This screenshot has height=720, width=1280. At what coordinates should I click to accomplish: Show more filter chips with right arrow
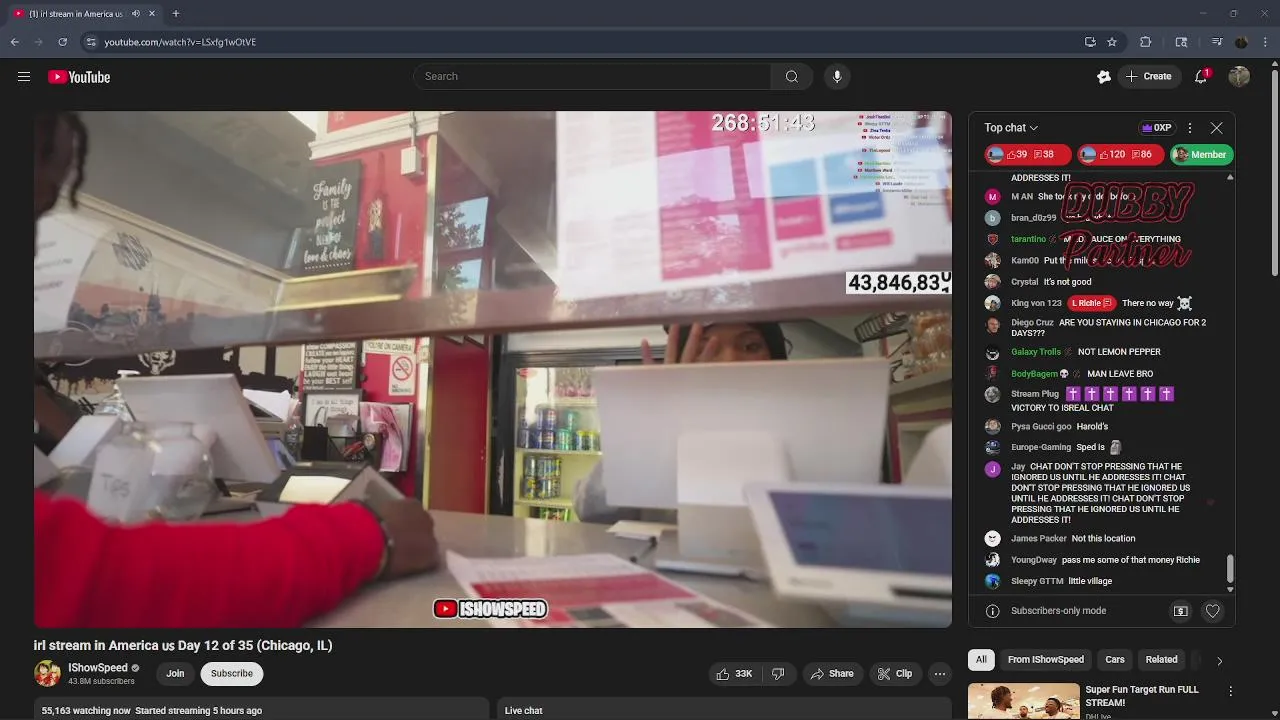1219,660
